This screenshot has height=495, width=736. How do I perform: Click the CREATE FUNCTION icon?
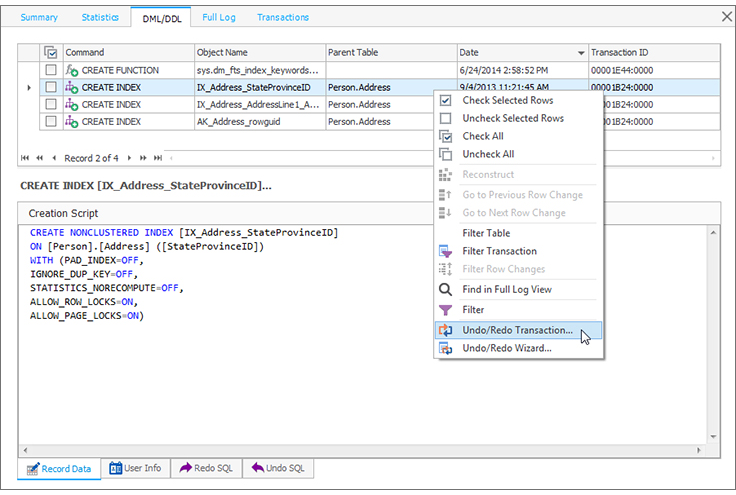72,70
